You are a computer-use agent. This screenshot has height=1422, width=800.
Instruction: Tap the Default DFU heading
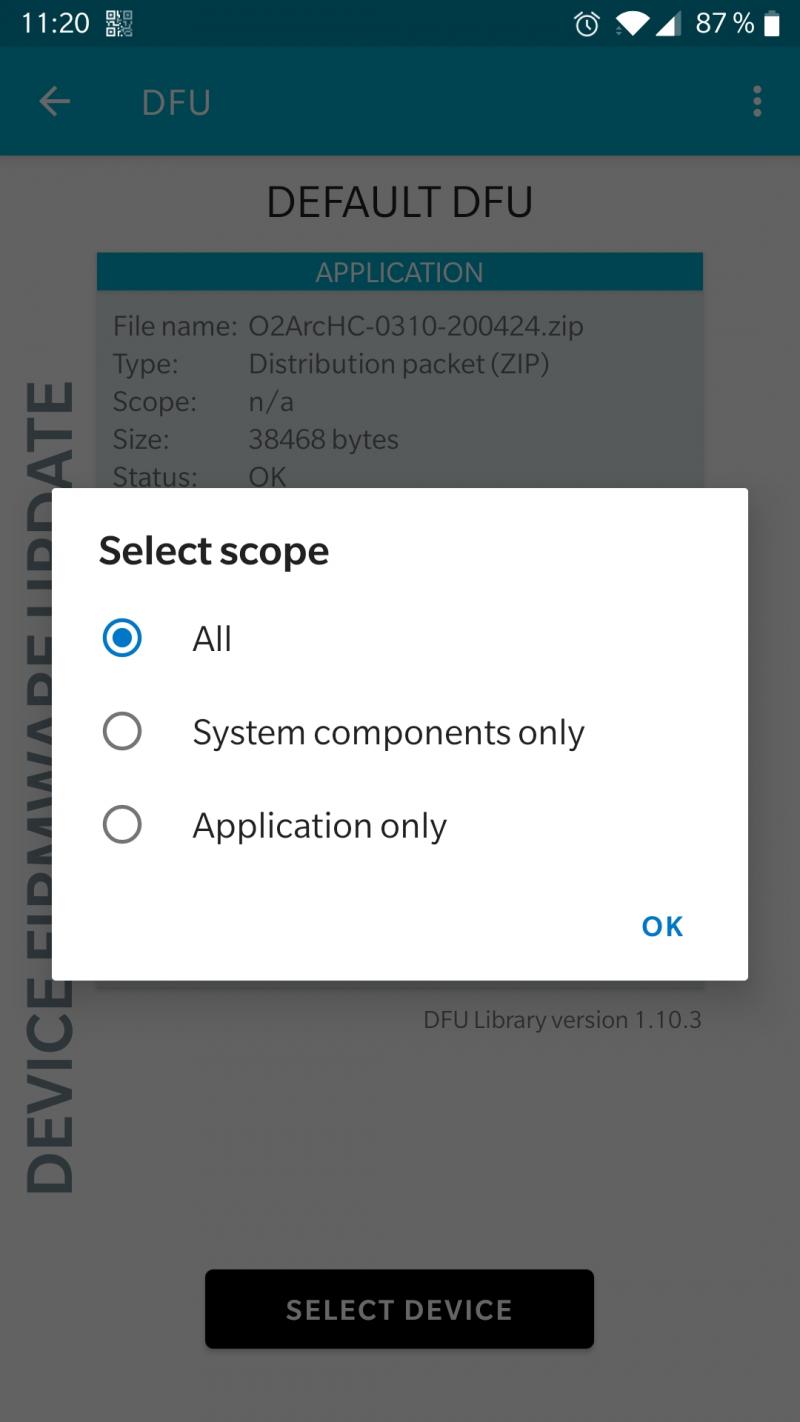click(x=399, y=202)
